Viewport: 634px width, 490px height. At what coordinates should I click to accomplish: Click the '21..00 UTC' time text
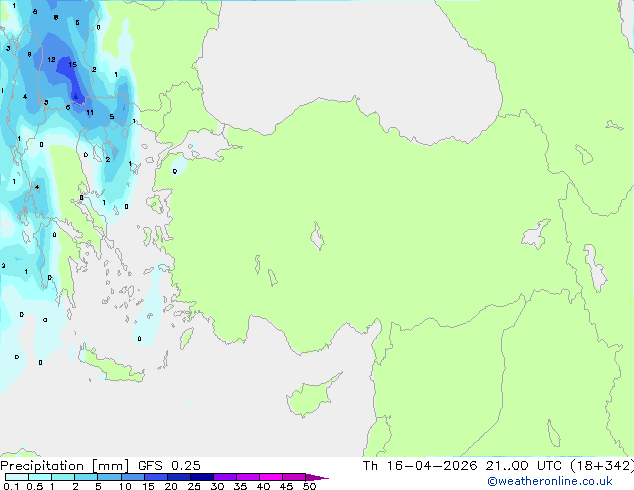click(x=524, y=465)
